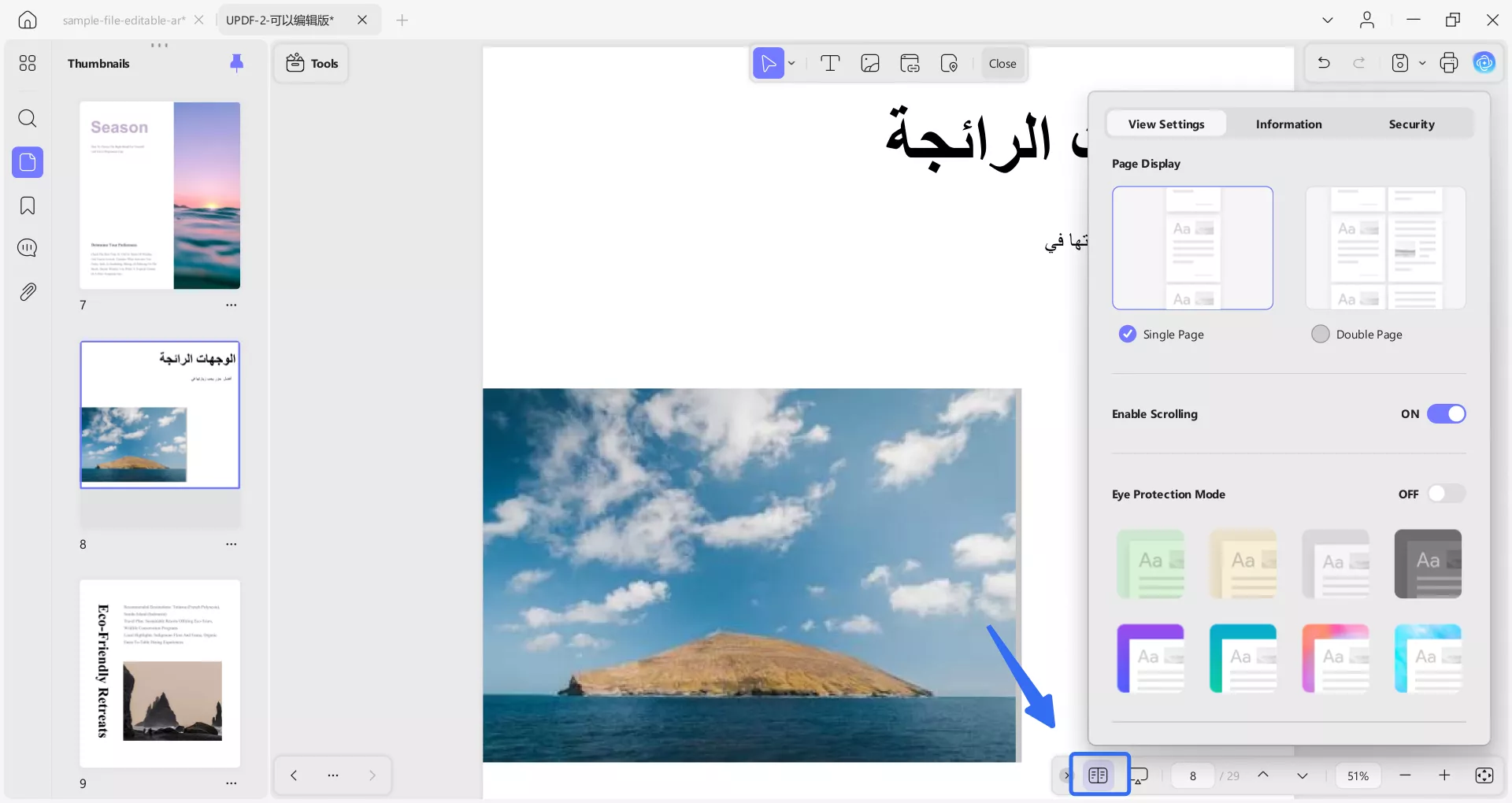The width and height of the screenshot is (1512, 803).
Task: Expand the selection tool dropdown arrow
Action: (x=792, y=64)
